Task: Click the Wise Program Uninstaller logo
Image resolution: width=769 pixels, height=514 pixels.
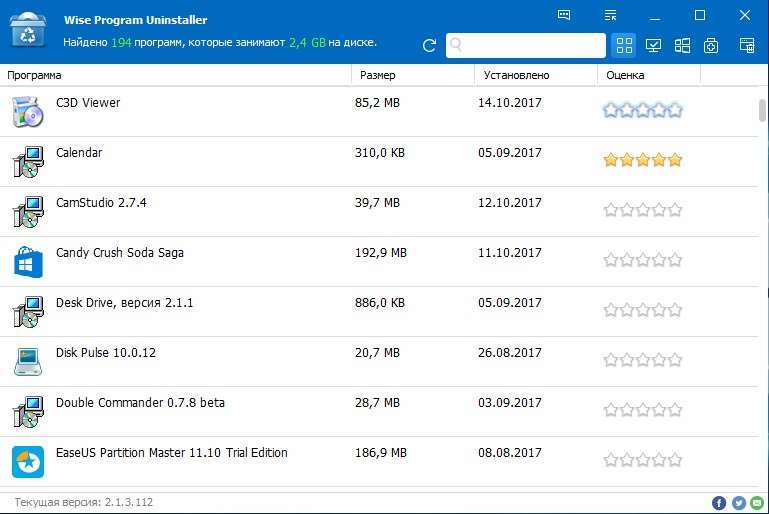Action: [28, 30]
